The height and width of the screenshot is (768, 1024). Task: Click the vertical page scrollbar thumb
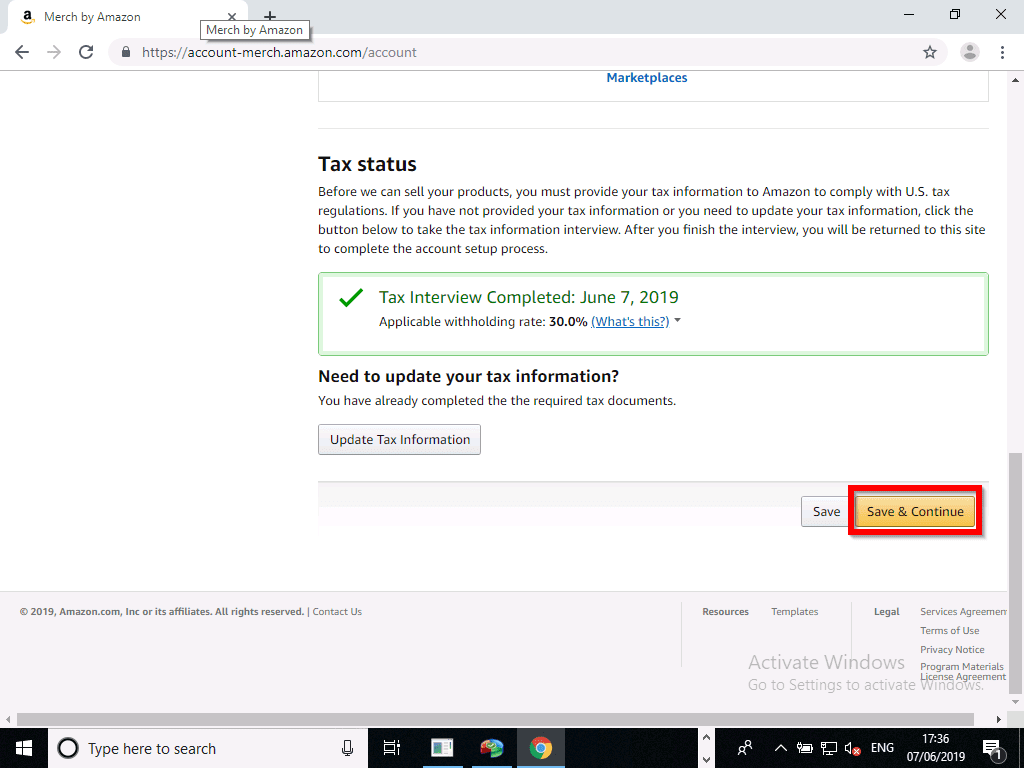click(x=1015, y=570)
